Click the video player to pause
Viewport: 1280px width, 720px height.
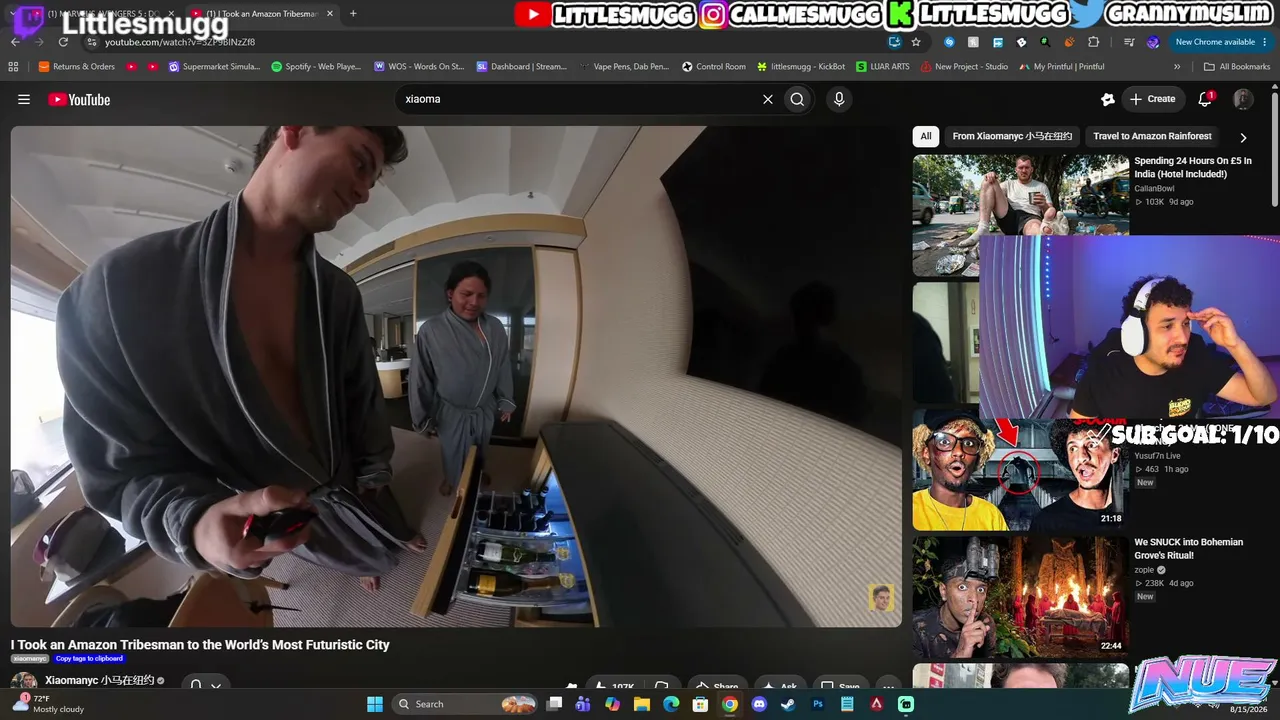(456, 376)
